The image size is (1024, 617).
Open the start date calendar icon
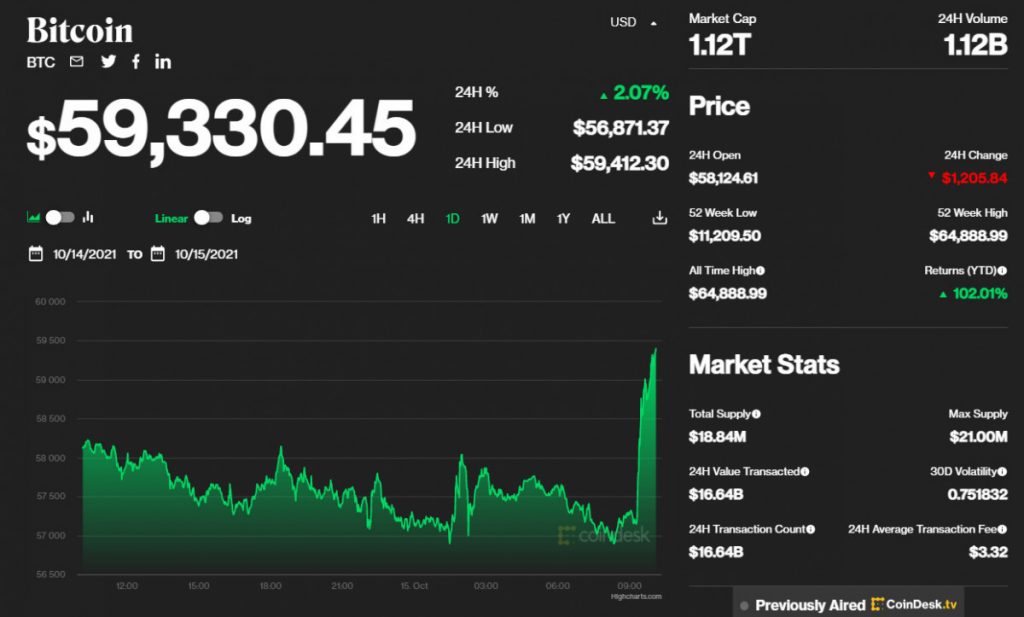tap(35, 254)
